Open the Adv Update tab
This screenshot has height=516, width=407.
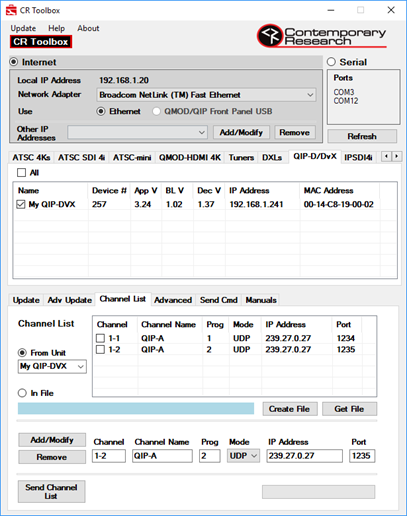[70, 300]
